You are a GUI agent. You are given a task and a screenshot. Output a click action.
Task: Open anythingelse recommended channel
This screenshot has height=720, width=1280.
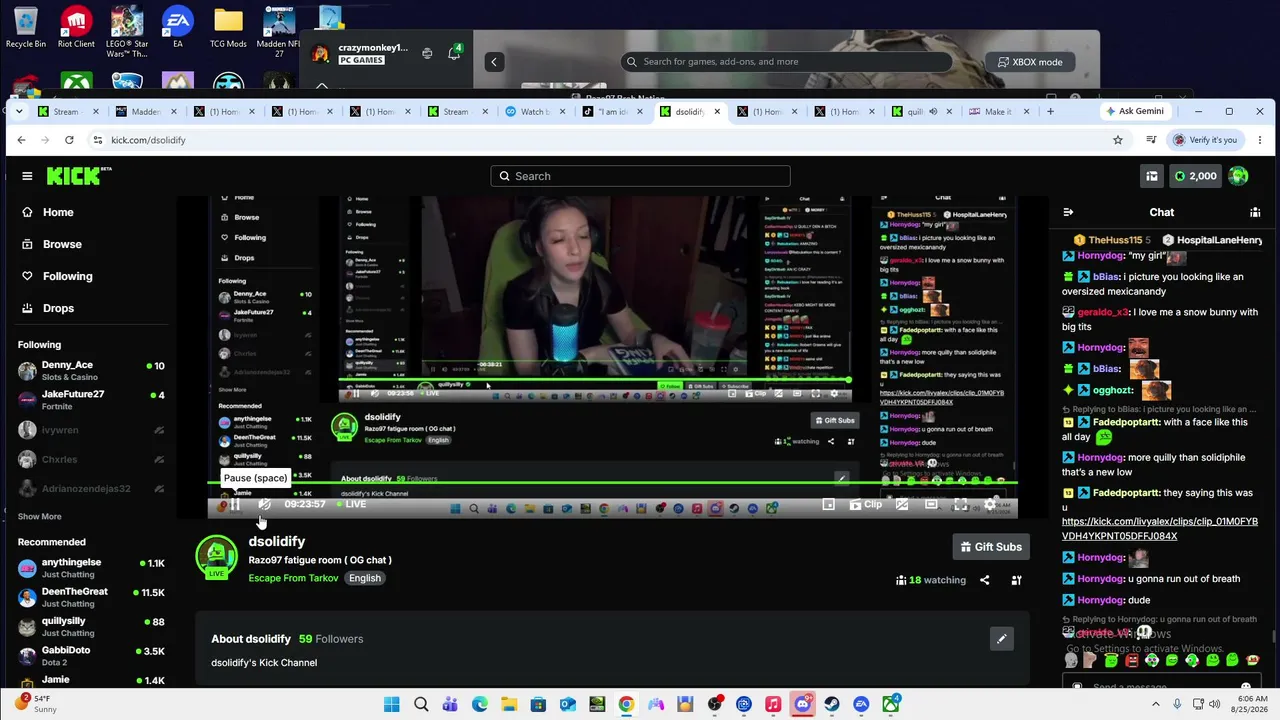[90, 568]
